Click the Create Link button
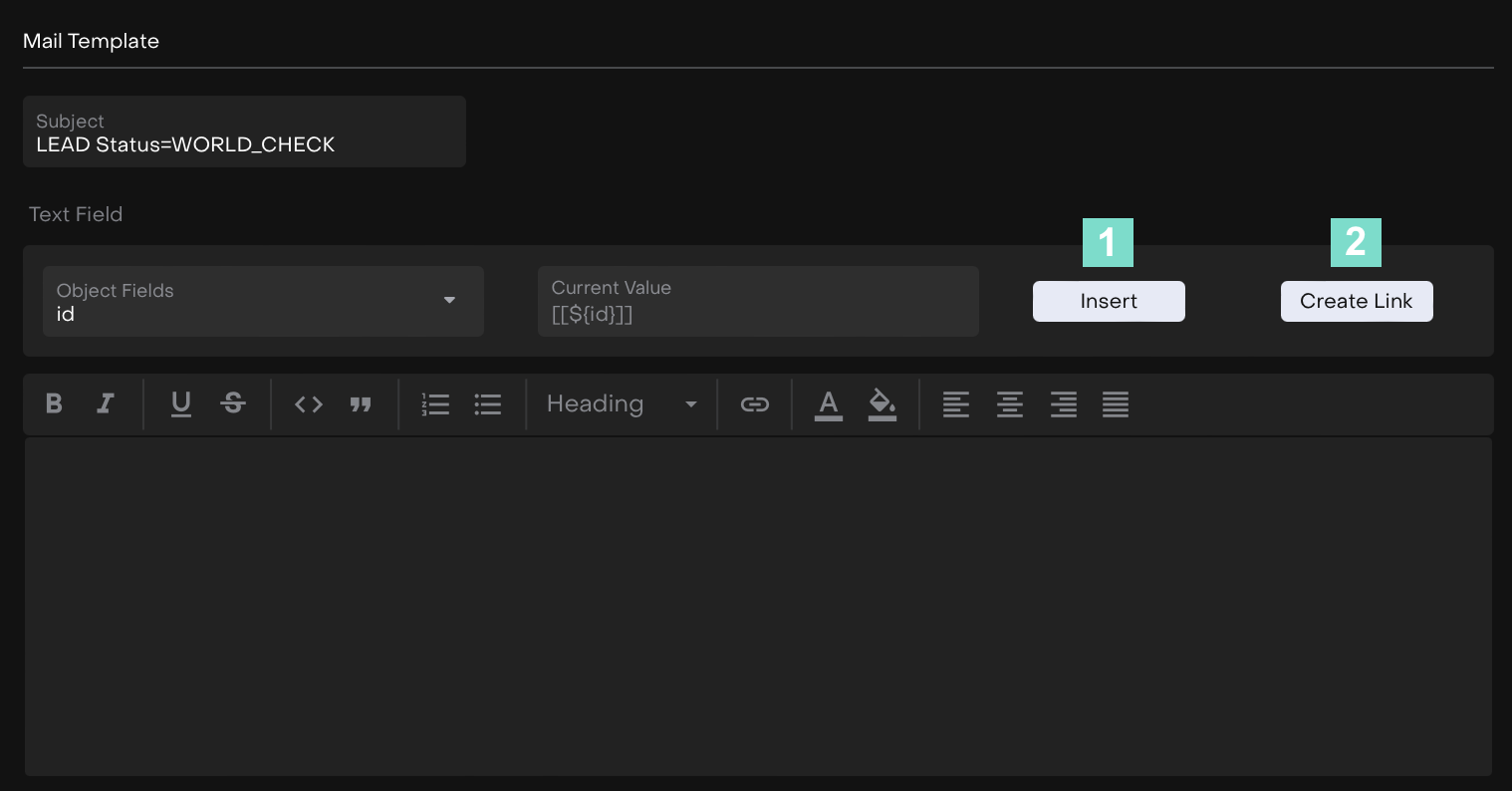 (x=1357, y=301)
